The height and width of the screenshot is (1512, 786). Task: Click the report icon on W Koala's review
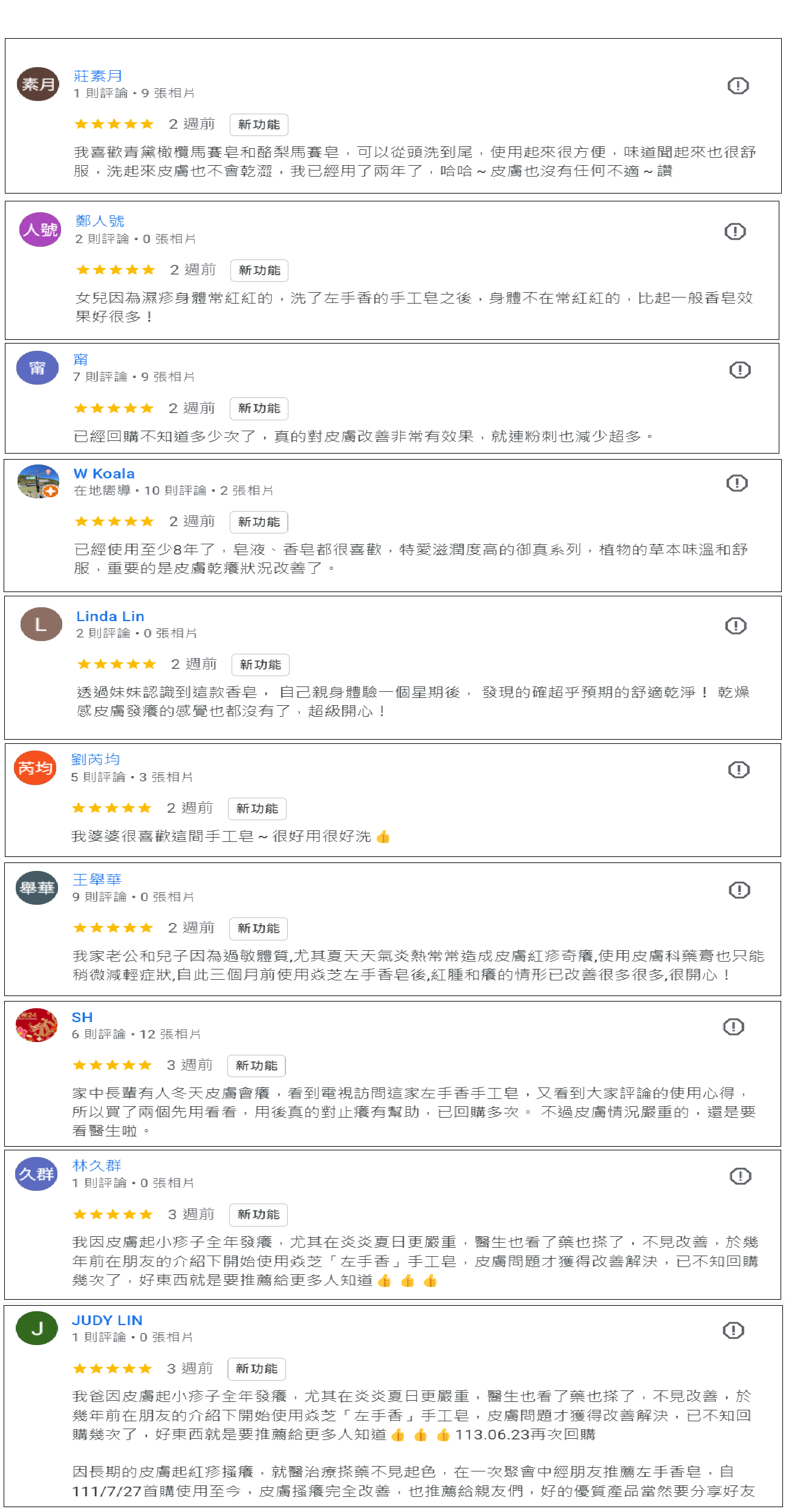pos(737,483)
